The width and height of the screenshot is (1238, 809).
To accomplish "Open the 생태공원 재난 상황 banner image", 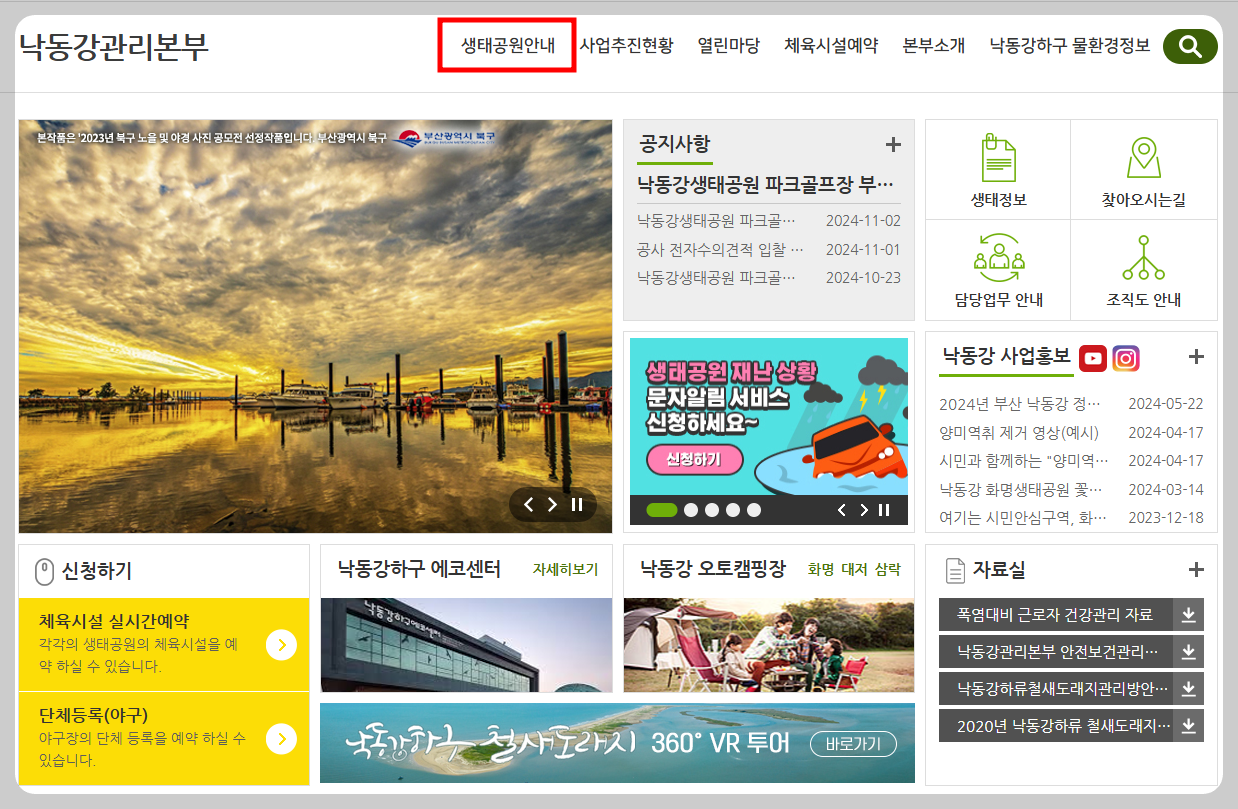I will click(x=769, y=416).
